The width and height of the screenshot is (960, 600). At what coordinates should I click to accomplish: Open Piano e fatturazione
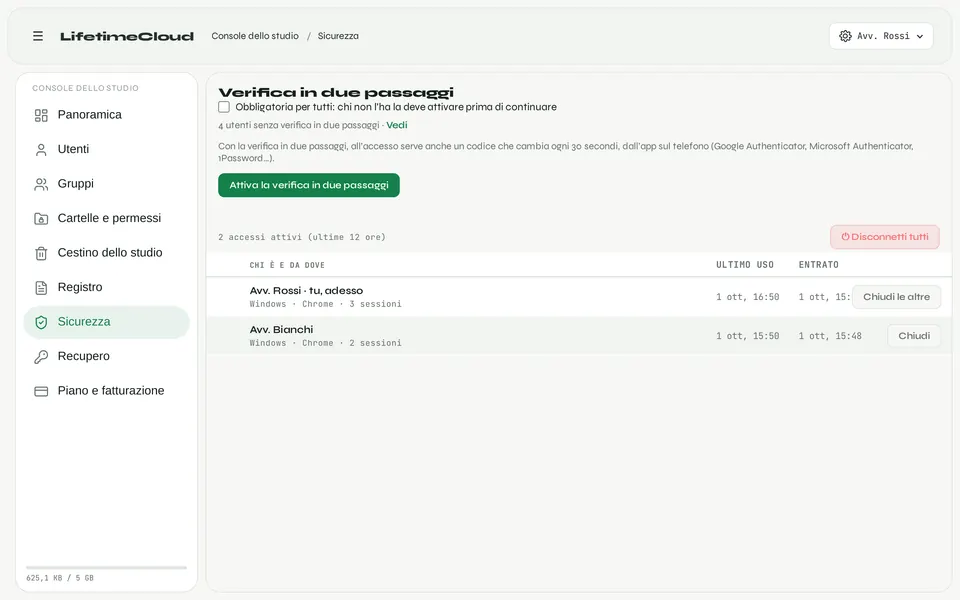pos(107,391)
